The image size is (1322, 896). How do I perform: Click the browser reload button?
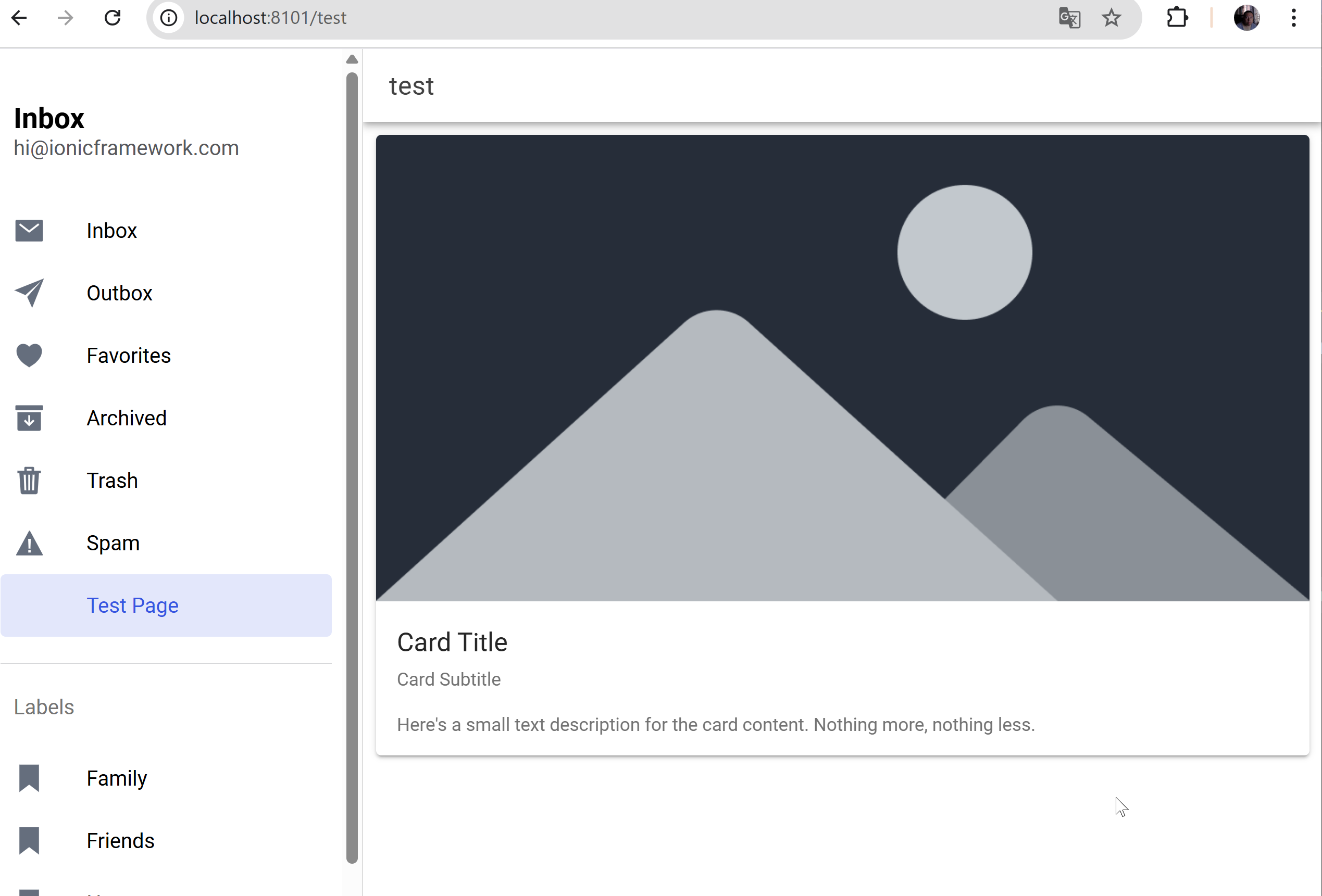[113, 18]
